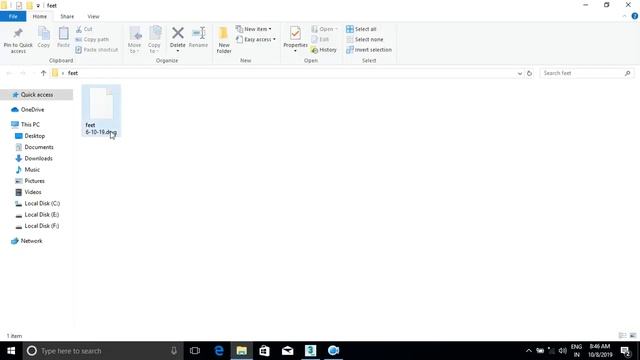640x360 pixels.
Task: Open Desktop in navigation pane
Action: pyautogui.click(x=34, y=136)
